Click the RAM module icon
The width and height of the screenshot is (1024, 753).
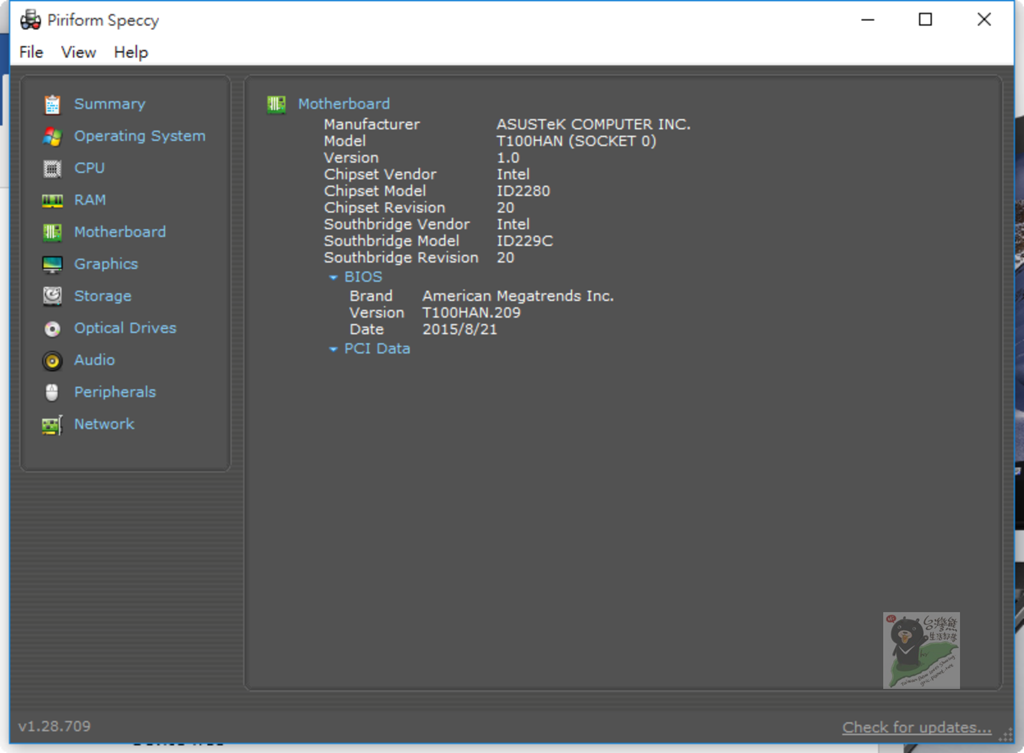coord(52,200)
